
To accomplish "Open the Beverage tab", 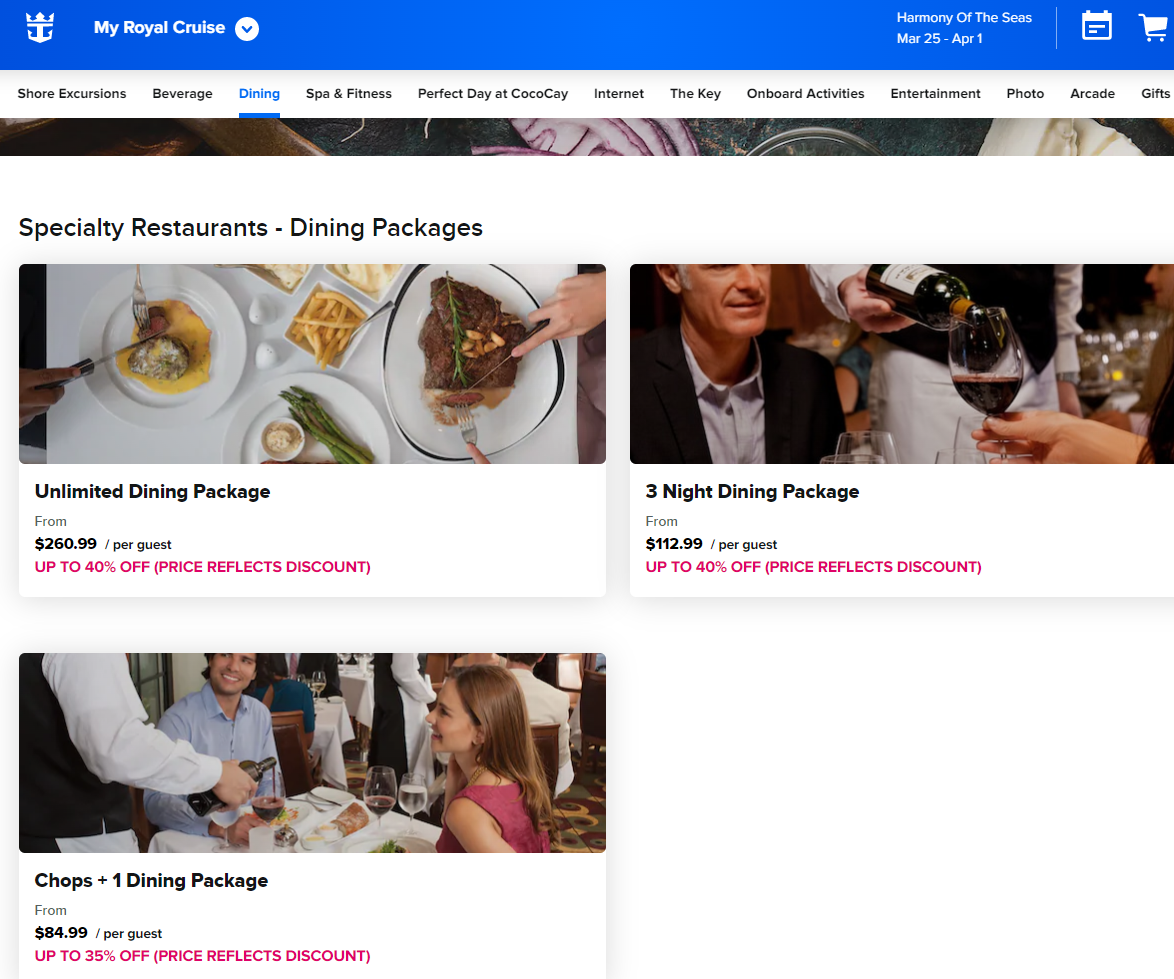I will pyautogui.click(x=183, y=94).
